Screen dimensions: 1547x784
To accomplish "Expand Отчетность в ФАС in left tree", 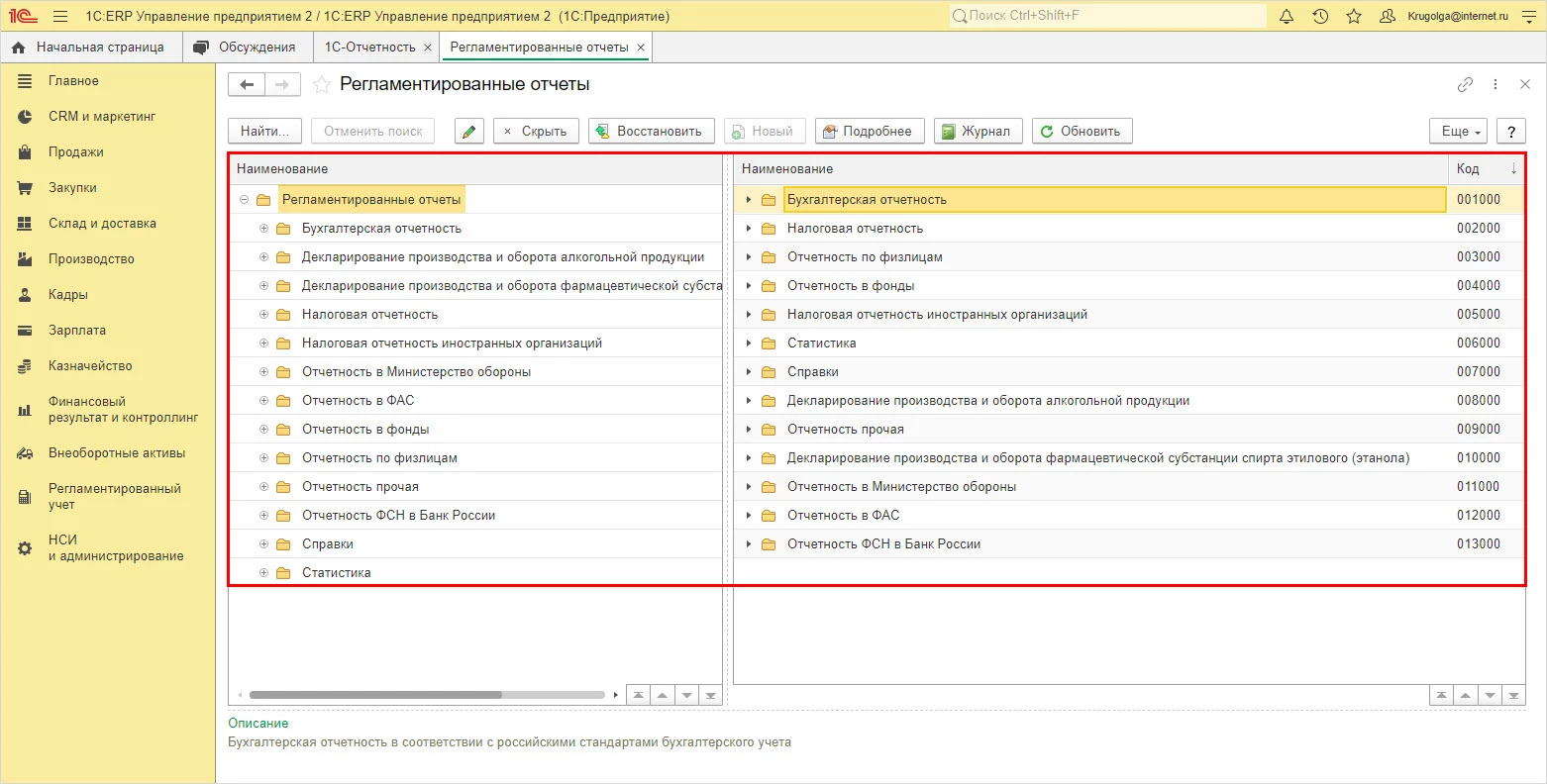I will click(263, 401).
